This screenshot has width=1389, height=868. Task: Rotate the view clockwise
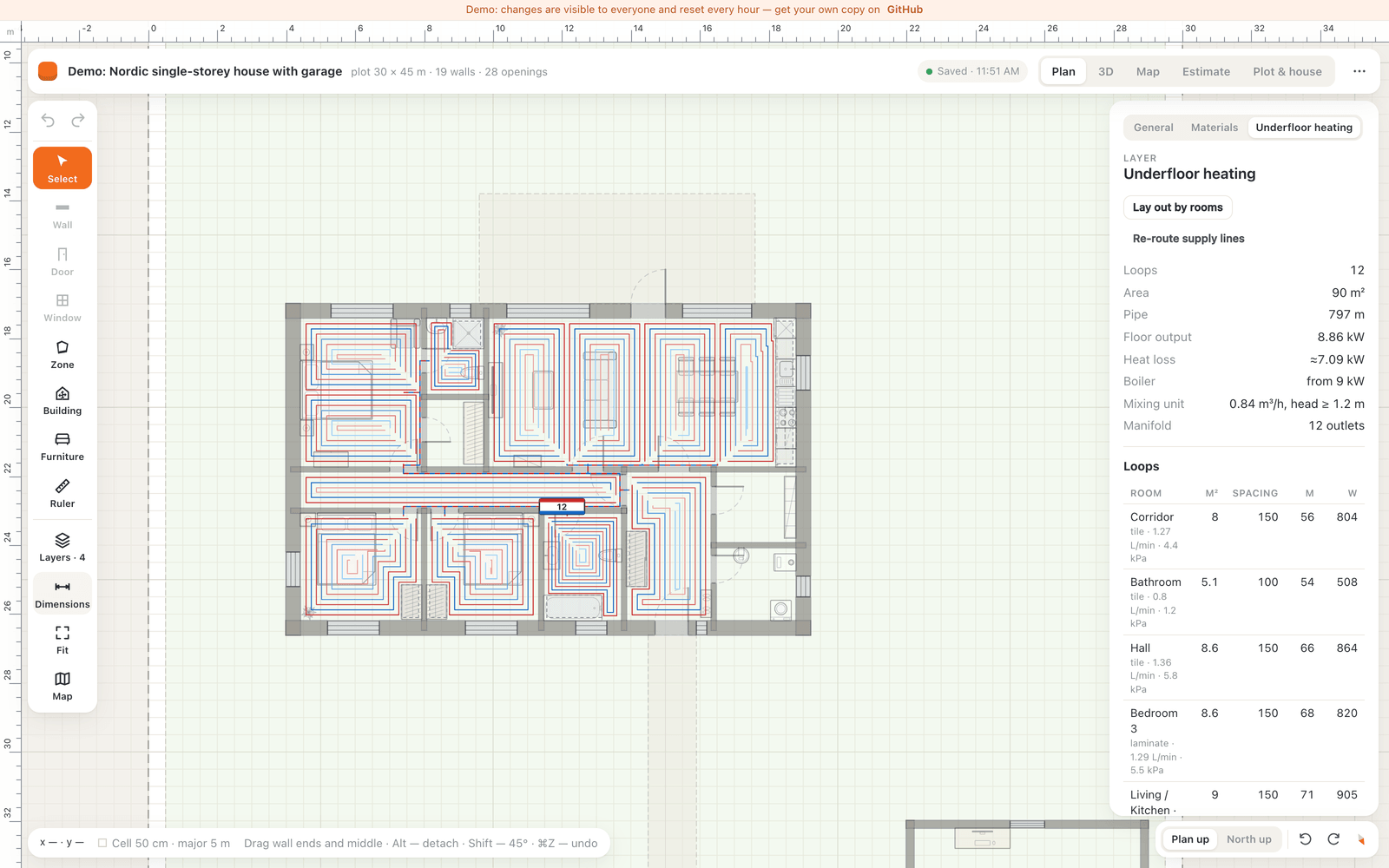[x=1333, y=839]
